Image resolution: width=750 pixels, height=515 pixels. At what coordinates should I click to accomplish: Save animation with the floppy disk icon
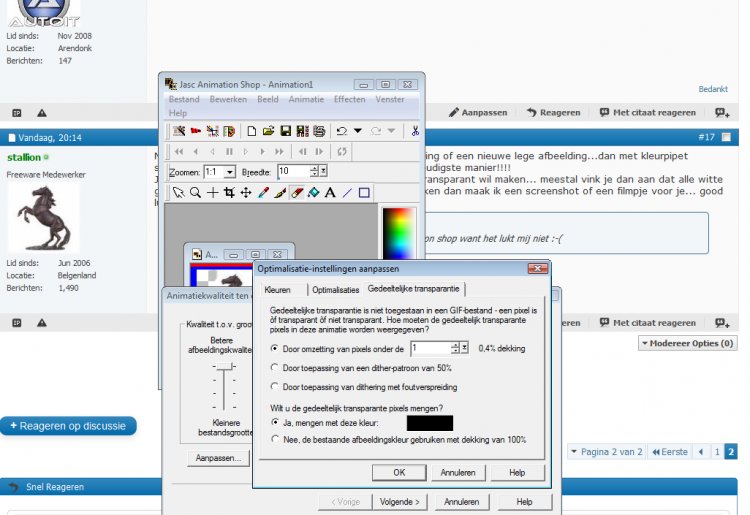(286, 131)
